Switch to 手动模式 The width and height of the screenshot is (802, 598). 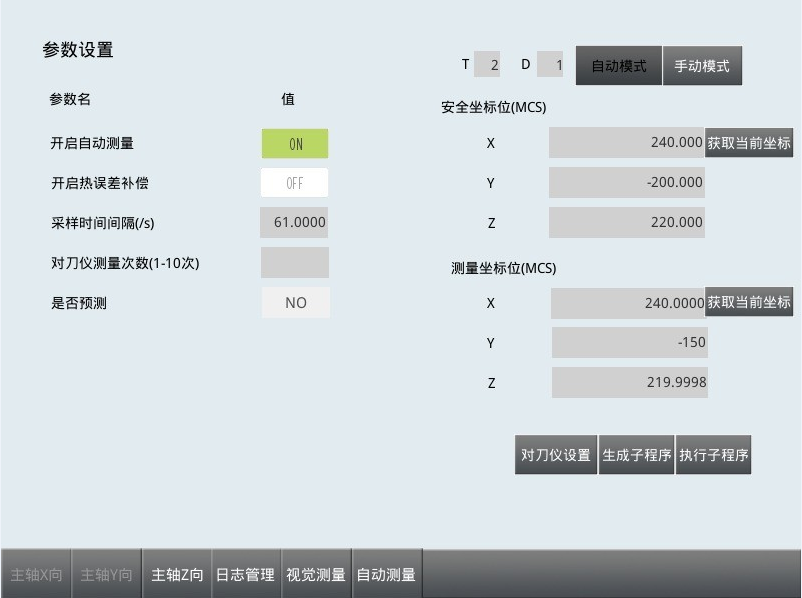click(x=702, y=66)
